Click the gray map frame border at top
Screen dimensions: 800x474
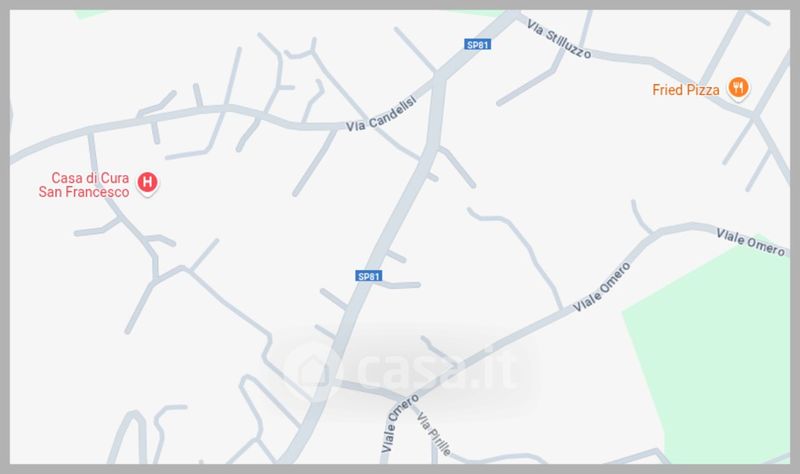click(400, 5)
